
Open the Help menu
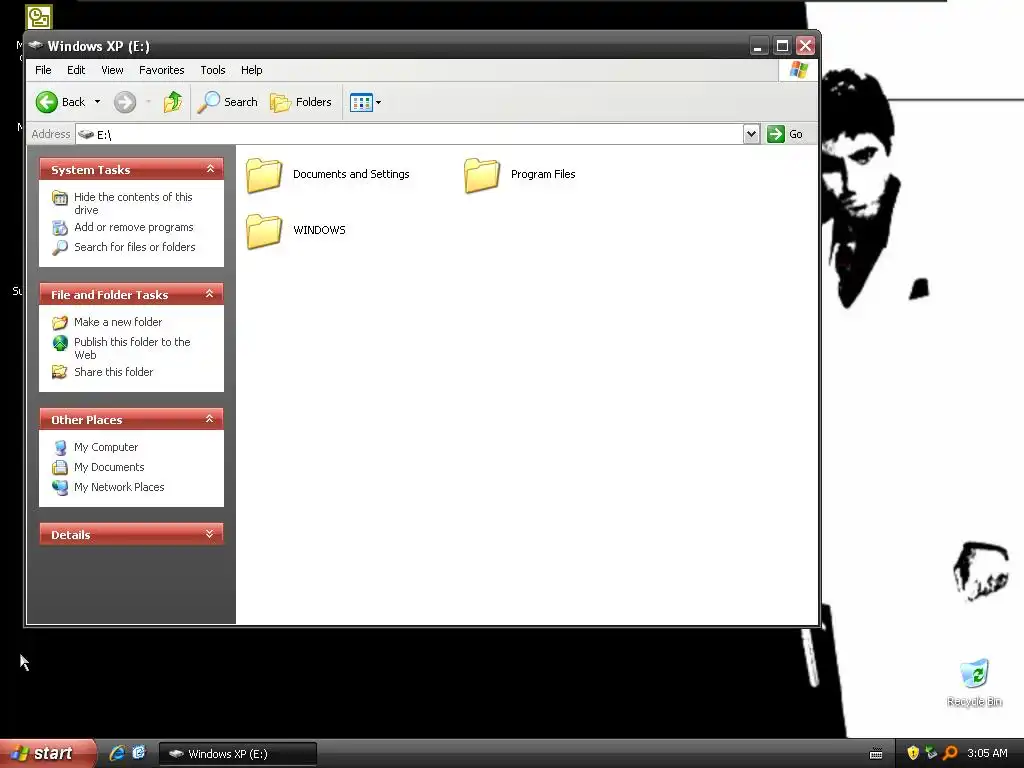point(251,70)
